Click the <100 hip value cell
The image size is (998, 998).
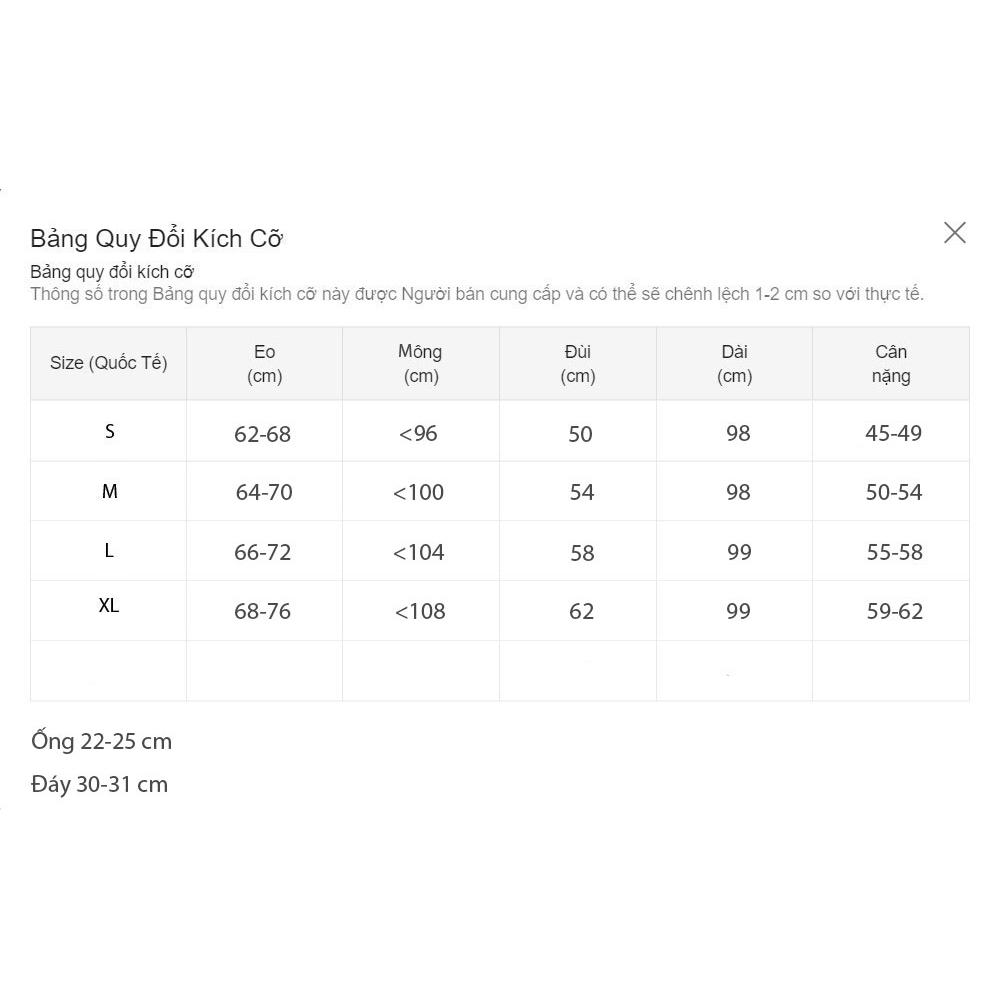(421, 491)
